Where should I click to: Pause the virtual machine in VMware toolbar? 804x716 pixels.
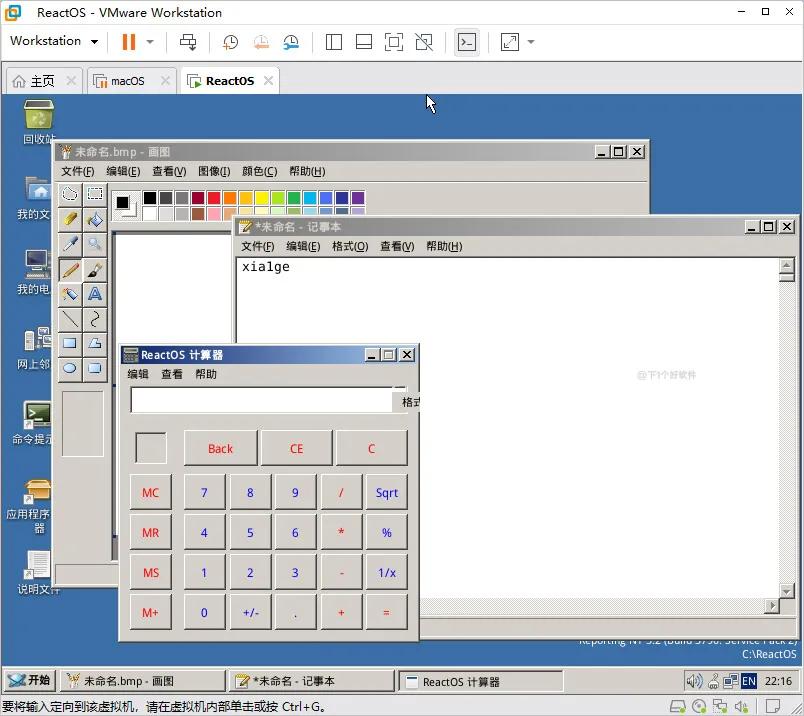point(127,41)
